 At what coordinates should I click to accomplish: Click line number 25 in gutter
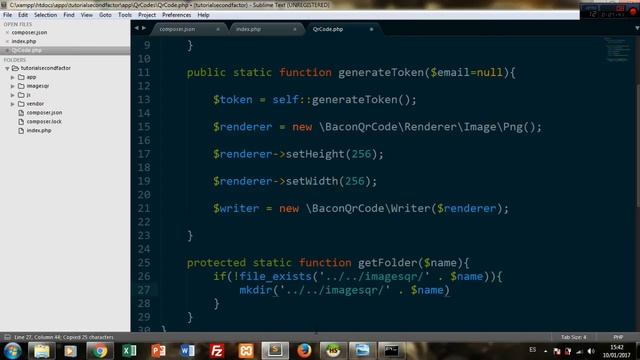coord(144,263)
